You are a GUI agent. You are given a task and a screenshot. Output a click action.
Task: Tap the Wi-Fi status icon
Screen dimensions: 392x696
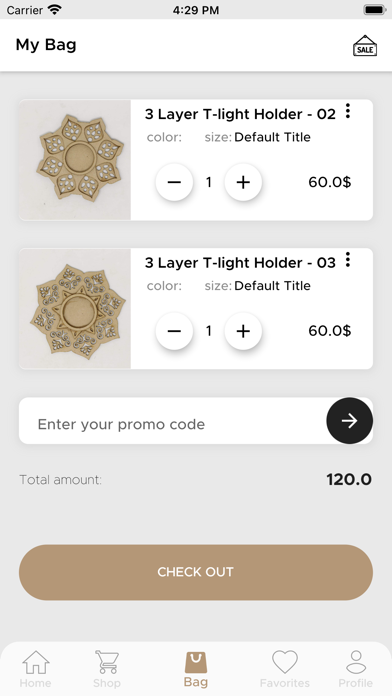click(55, 9)
